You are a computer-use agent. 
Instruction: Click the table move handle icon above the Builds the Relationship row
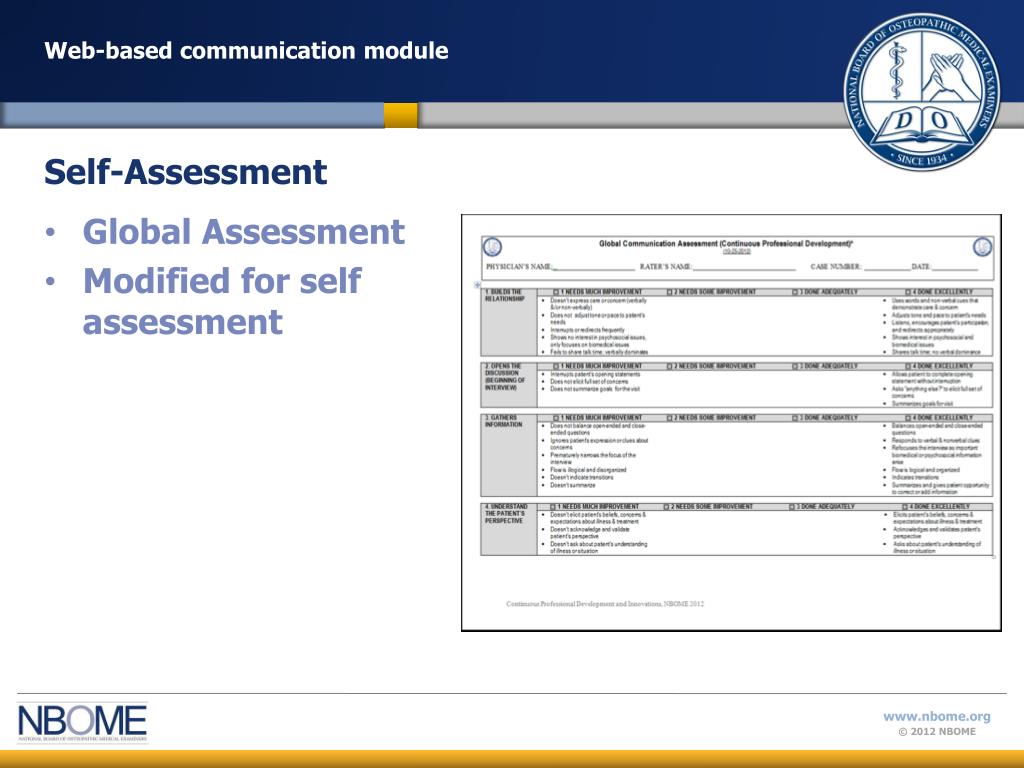tap(477, 285)
